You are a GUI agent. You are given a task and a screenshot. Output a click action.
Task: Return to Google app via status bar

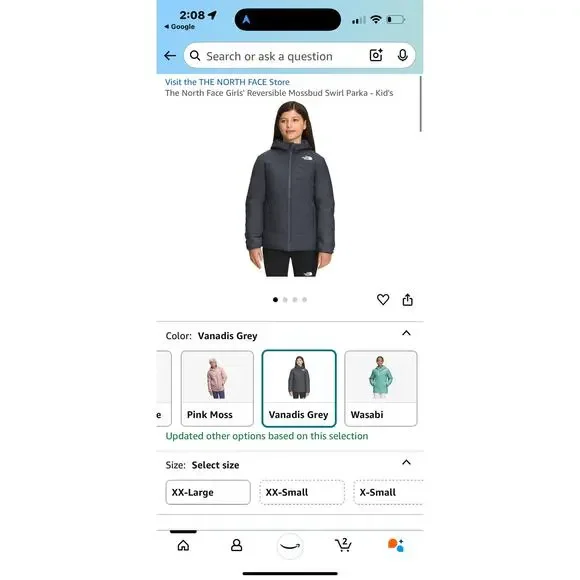179,27
